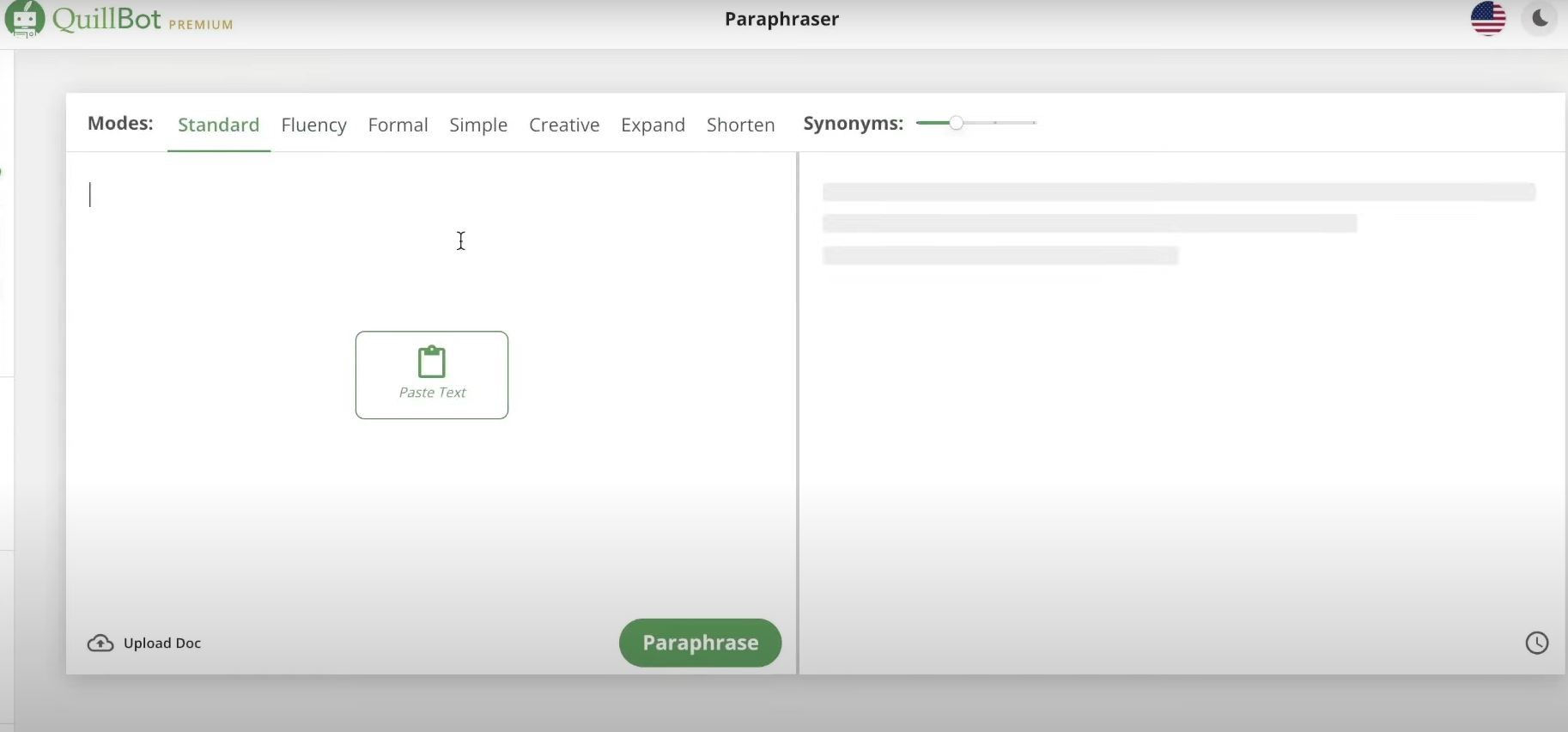Select the Standard mode tab
This screenshot has width=1568, height=732.
click(x=219, y=125)
